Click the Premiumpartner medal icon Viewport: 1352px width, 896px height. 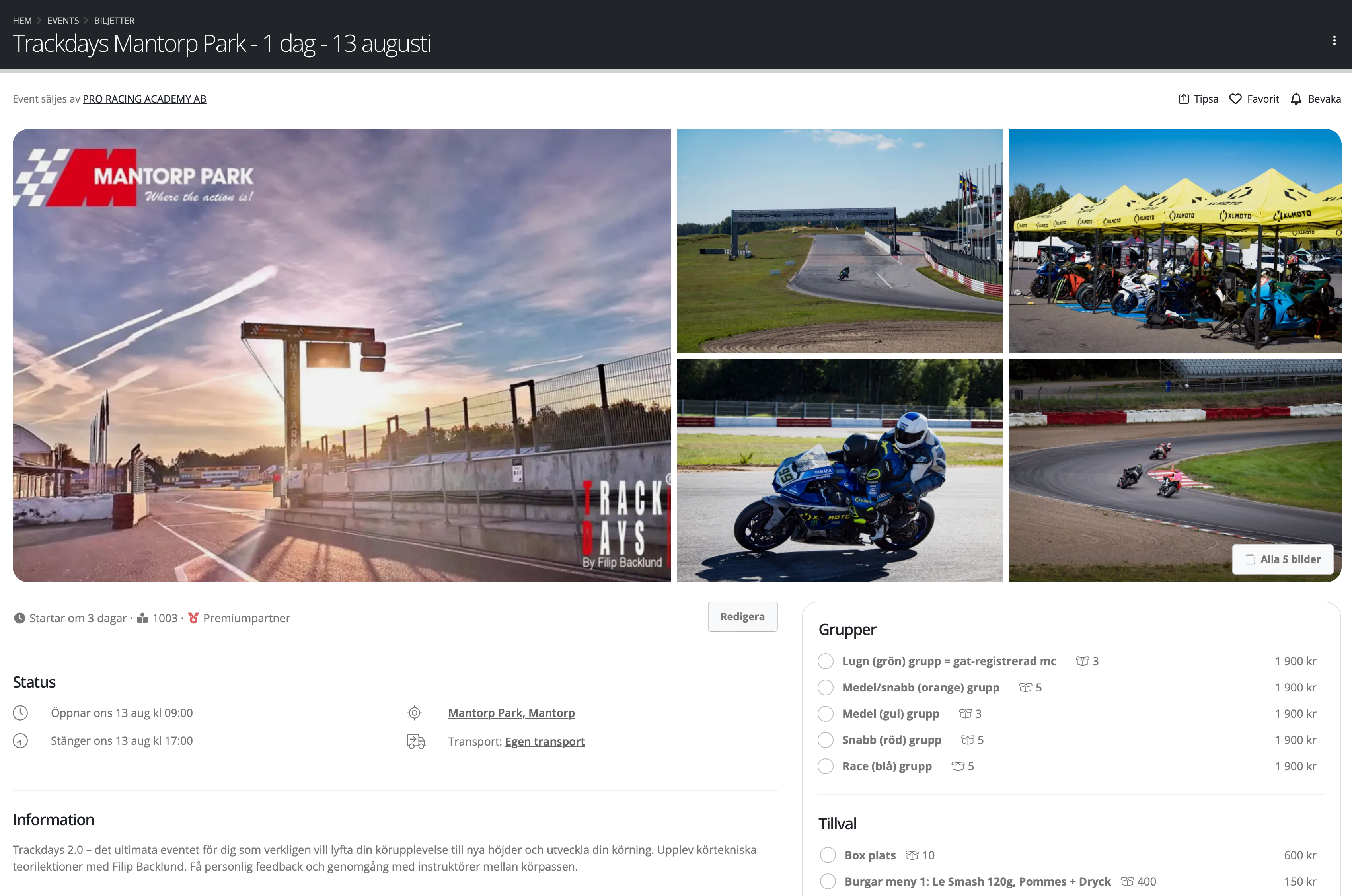click(x=193, y=618)
